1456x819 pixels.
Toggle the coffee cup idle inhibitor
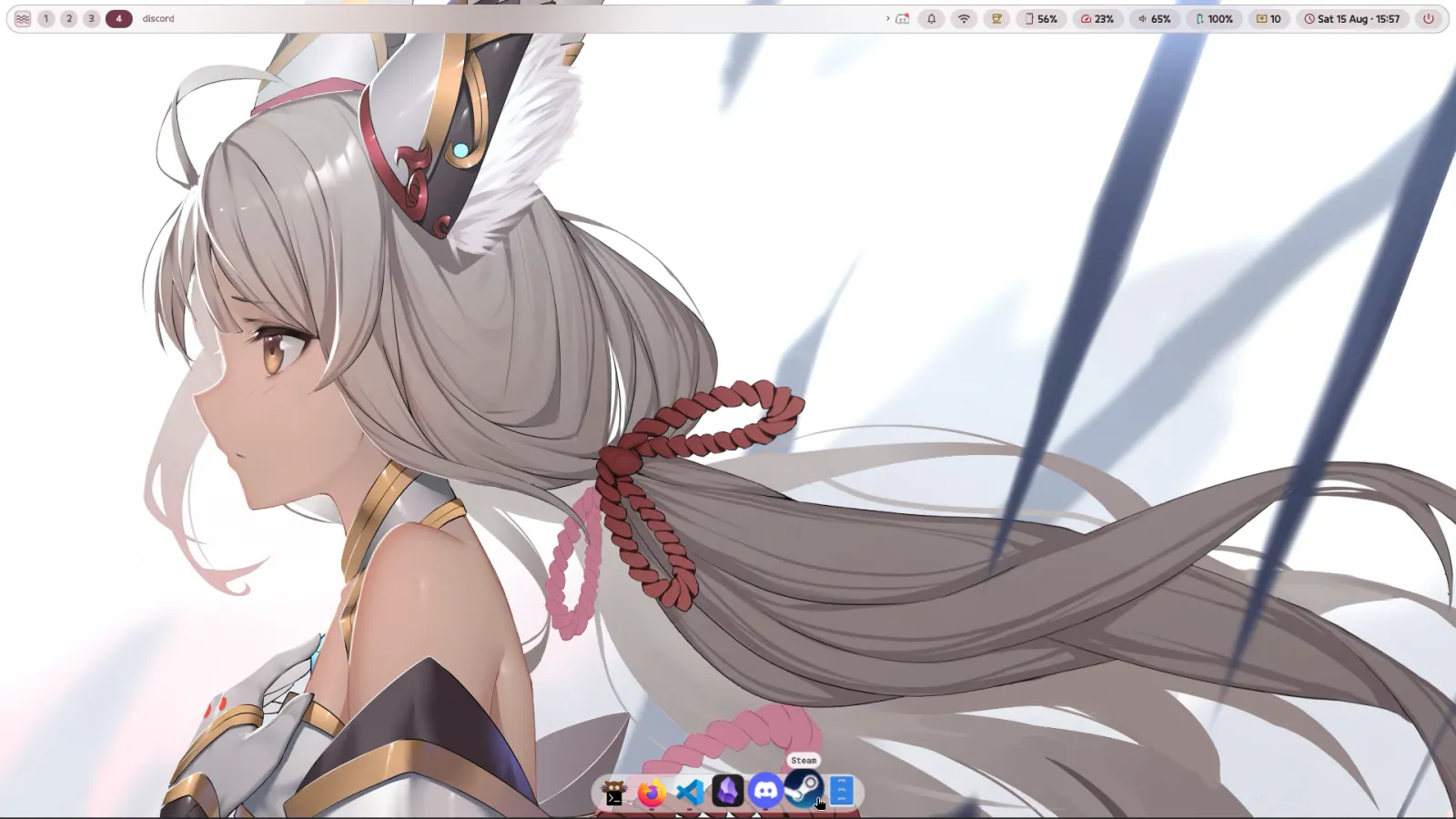click(x=996, y=18)
